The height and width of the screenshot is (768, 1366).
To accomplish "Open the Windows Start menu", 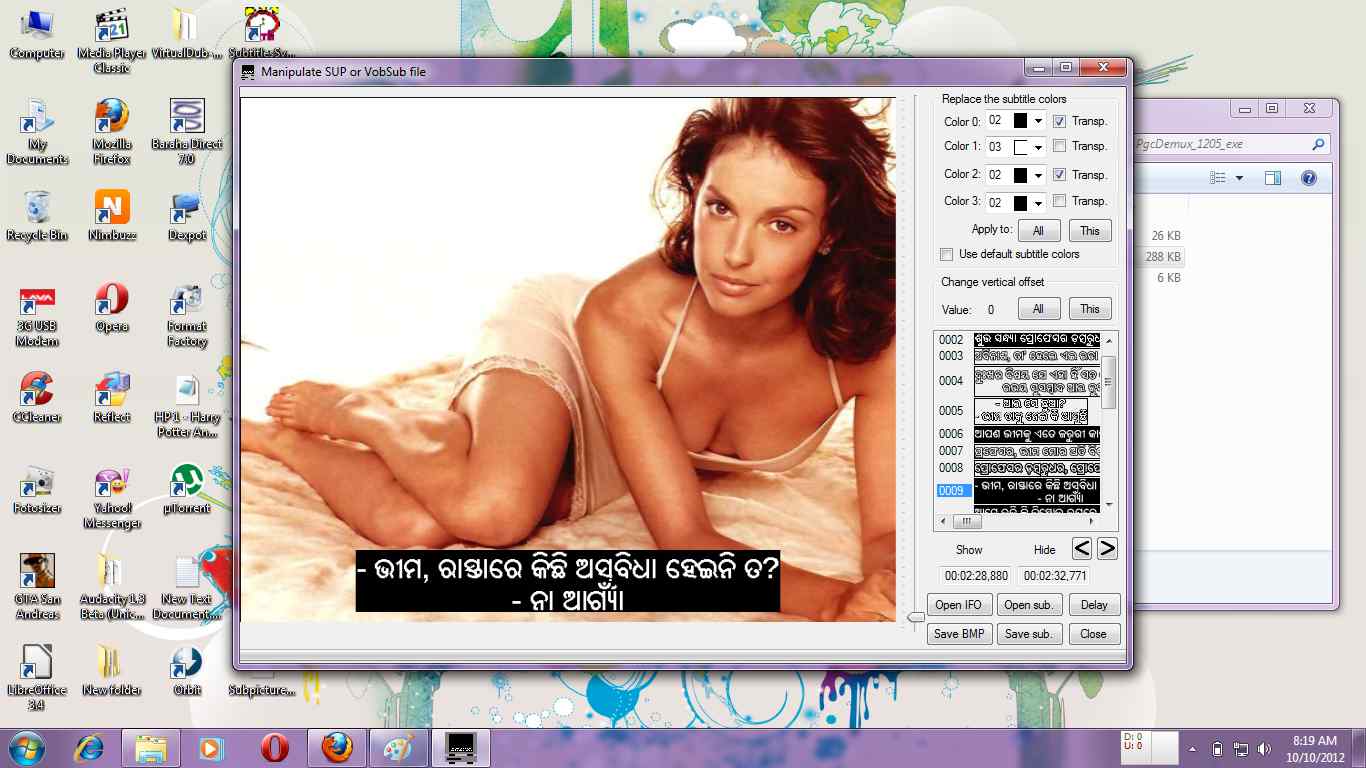I will (x=26, y=747).
